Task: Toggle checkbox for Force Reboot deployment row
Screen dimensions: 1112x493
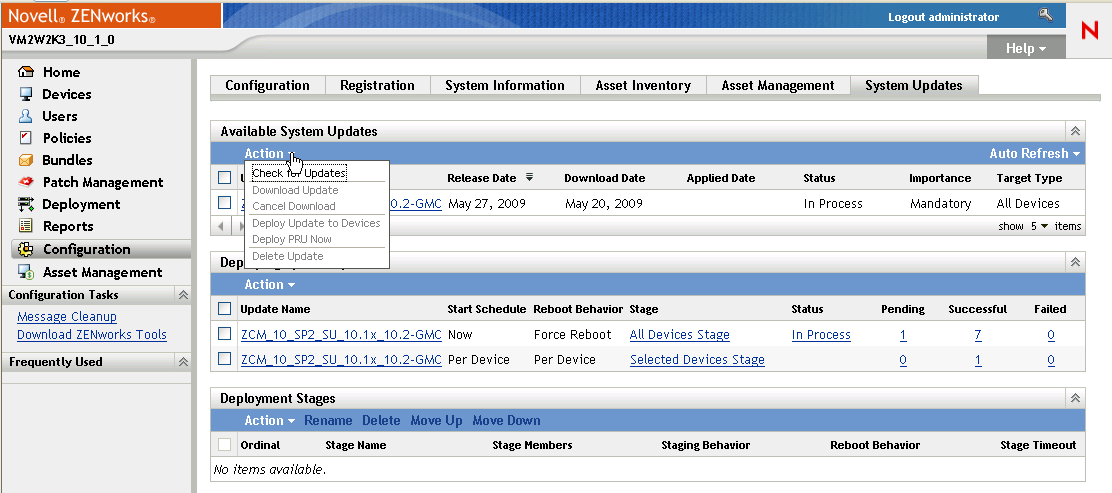Action: [x=225, y=334]
